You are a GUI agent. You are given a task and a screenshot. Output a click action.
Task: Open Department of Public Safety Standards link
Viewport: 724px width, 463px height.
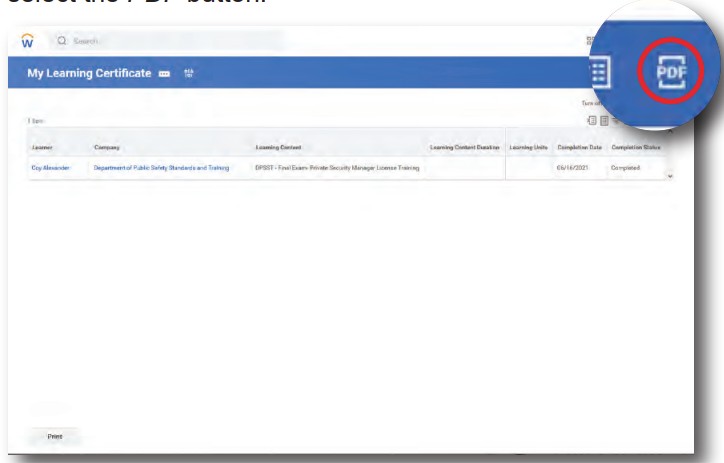click(161, 168)
